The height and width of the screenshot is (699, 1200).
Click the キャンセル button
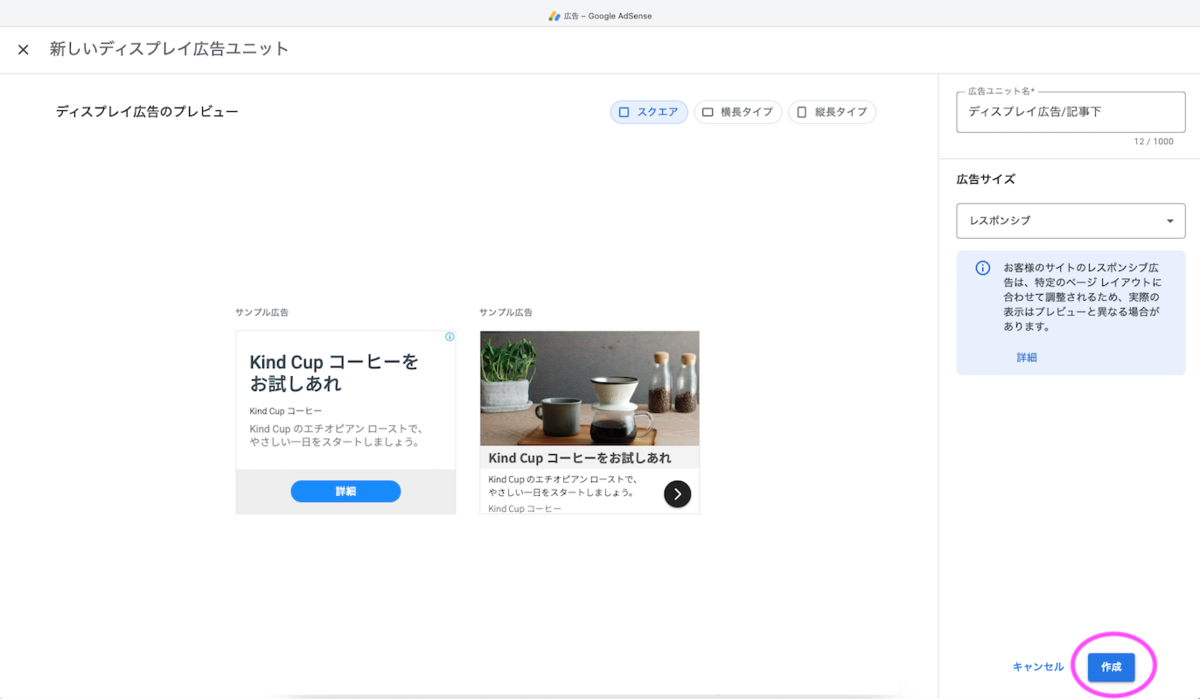pyautogui.click(x=1038, y=667)
